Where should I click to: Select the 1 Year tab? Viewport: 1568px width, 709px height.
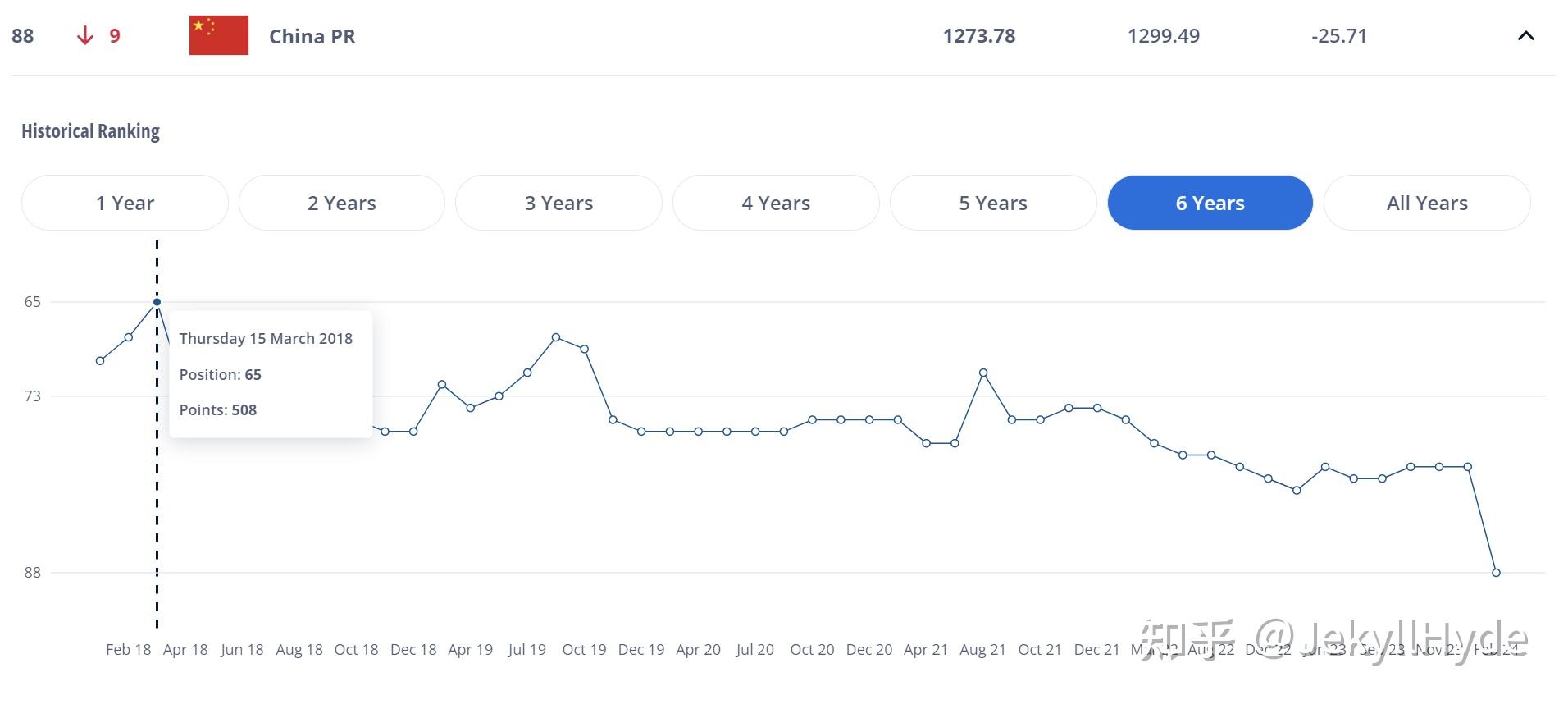point(125,203)
